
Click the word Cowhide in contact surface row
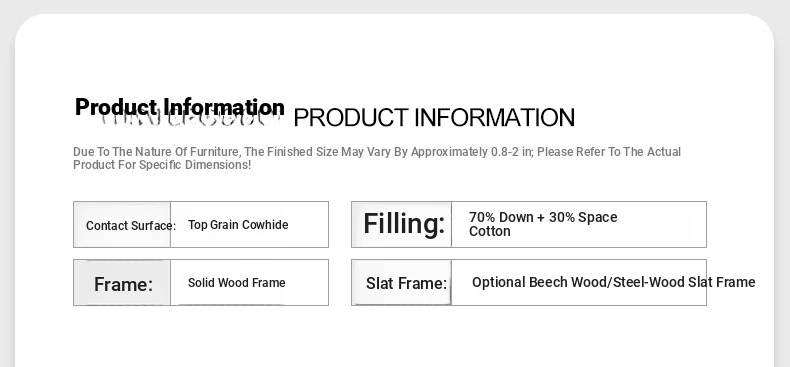point(269,225)
